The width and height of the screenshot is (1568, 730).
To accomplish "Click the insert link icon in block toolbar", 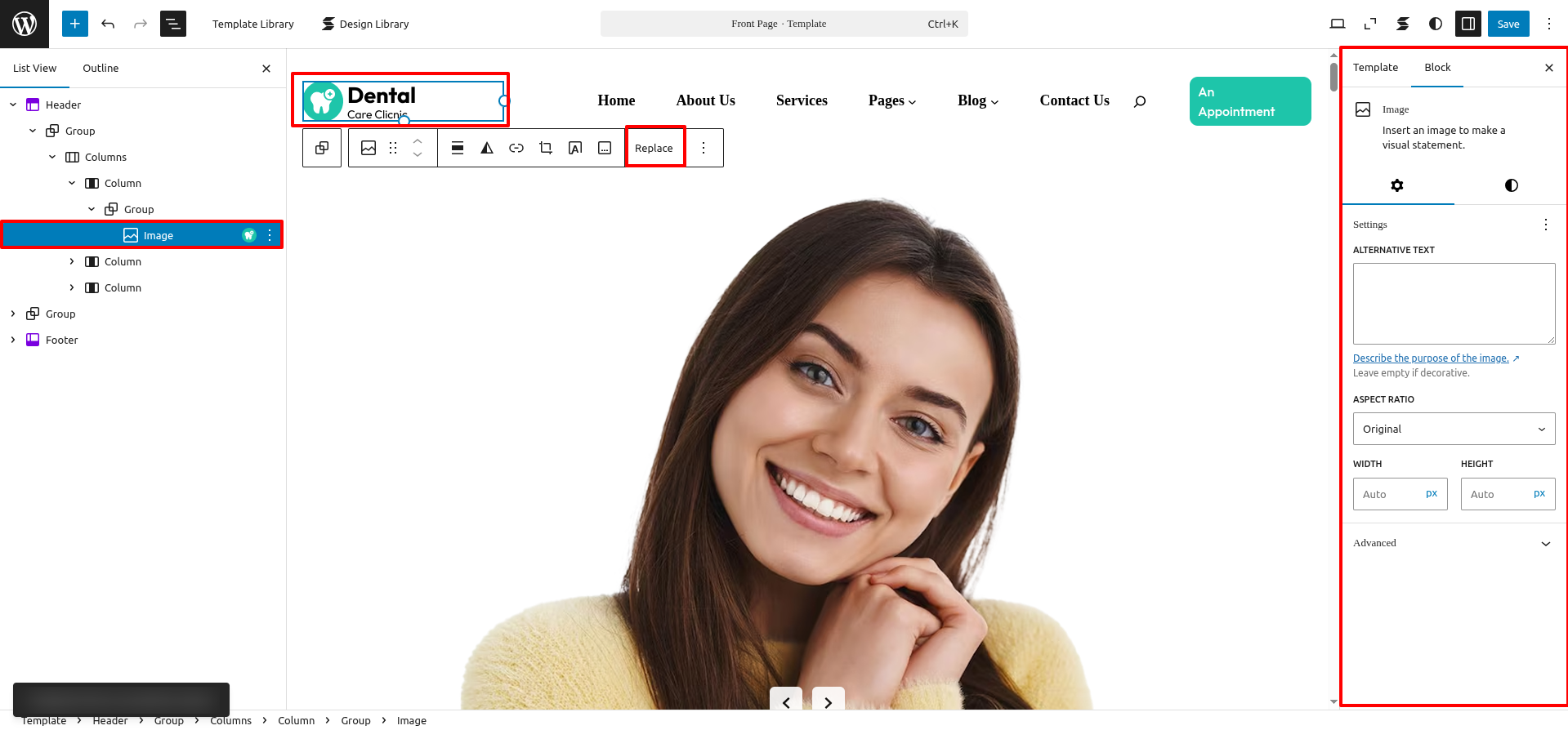I will pyautogui.click(x=516, y=148).
